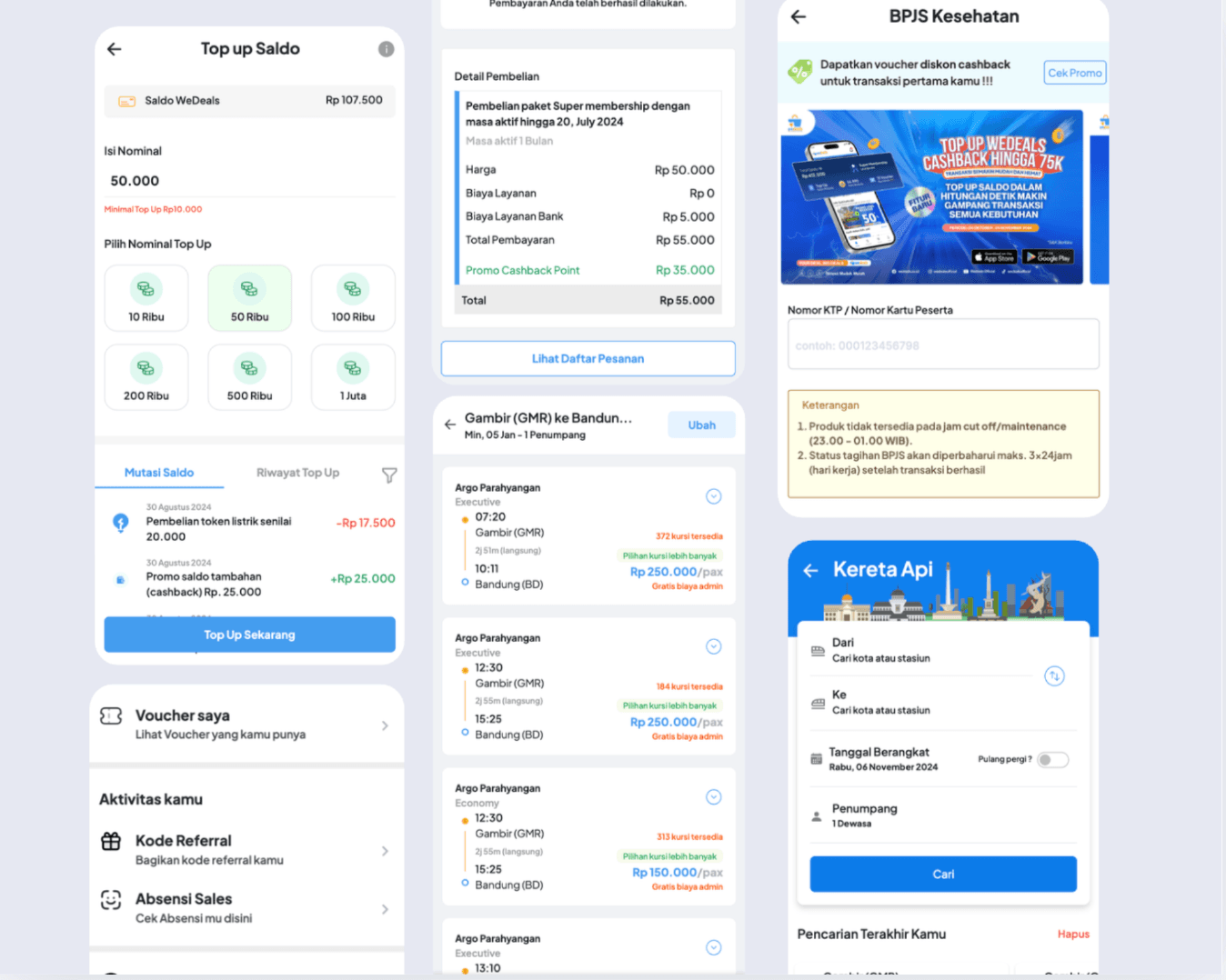Click the back arrow on Top up Saldo screen
Image resolution: width=1226 pixels, height=980 pixels.
(114, 49)
